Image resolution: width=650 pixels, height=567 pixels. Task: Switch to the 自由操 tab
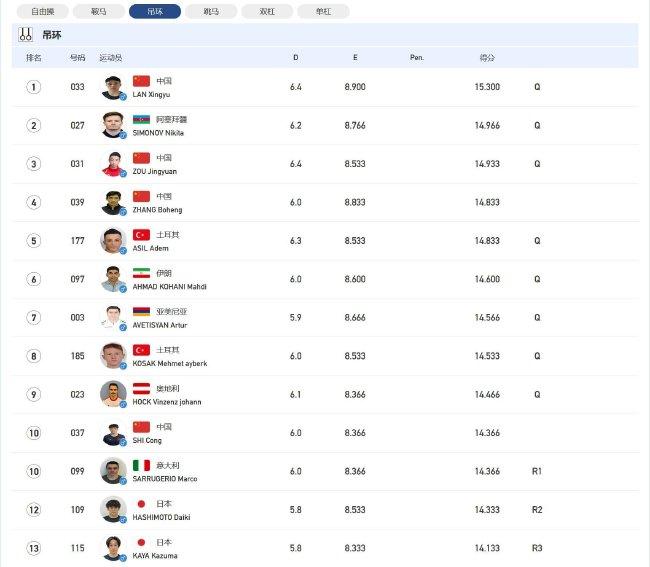(x=43, y=12)
